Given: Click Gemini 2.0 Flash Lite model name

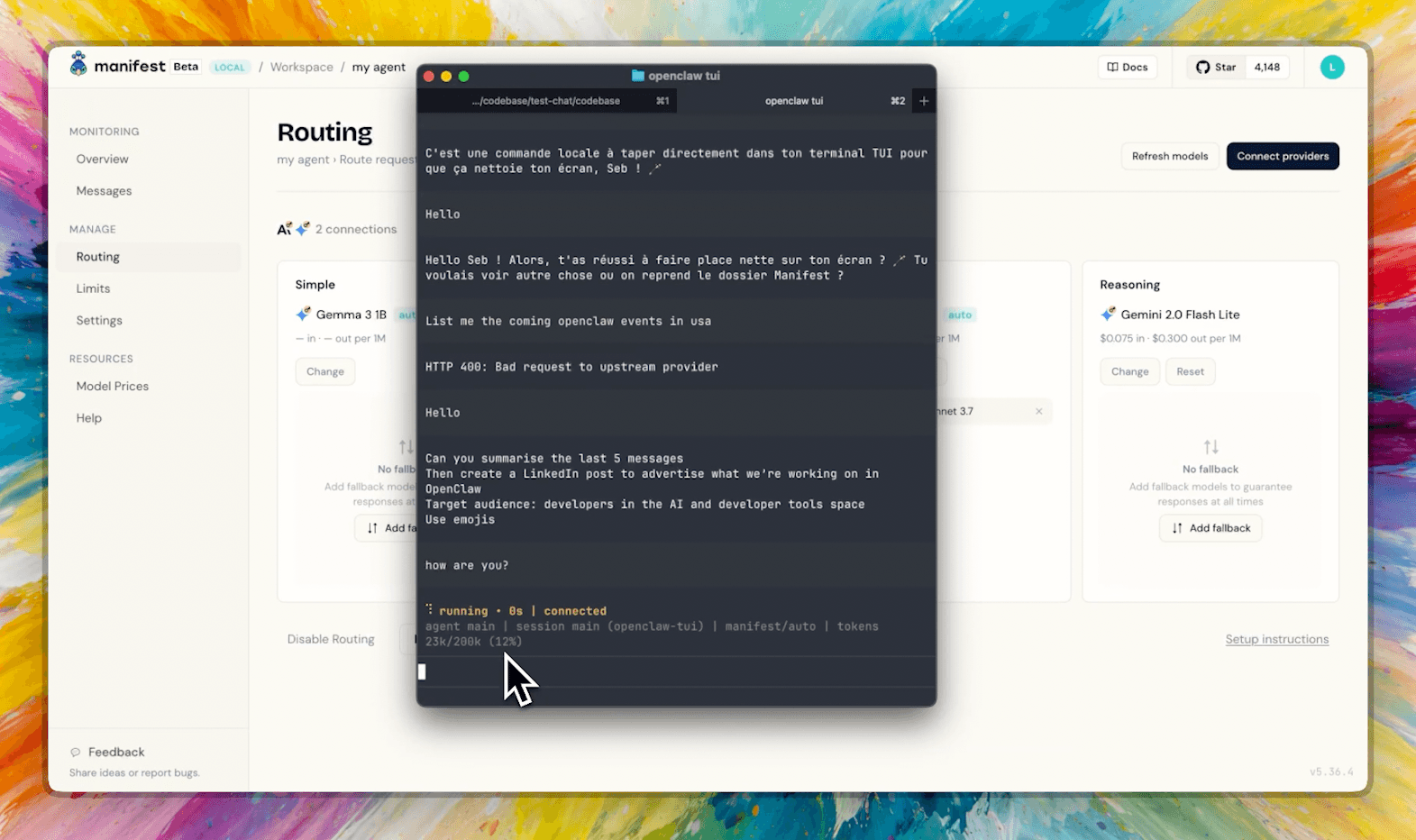Looking at the screenshot, I should pos(1180,315).
